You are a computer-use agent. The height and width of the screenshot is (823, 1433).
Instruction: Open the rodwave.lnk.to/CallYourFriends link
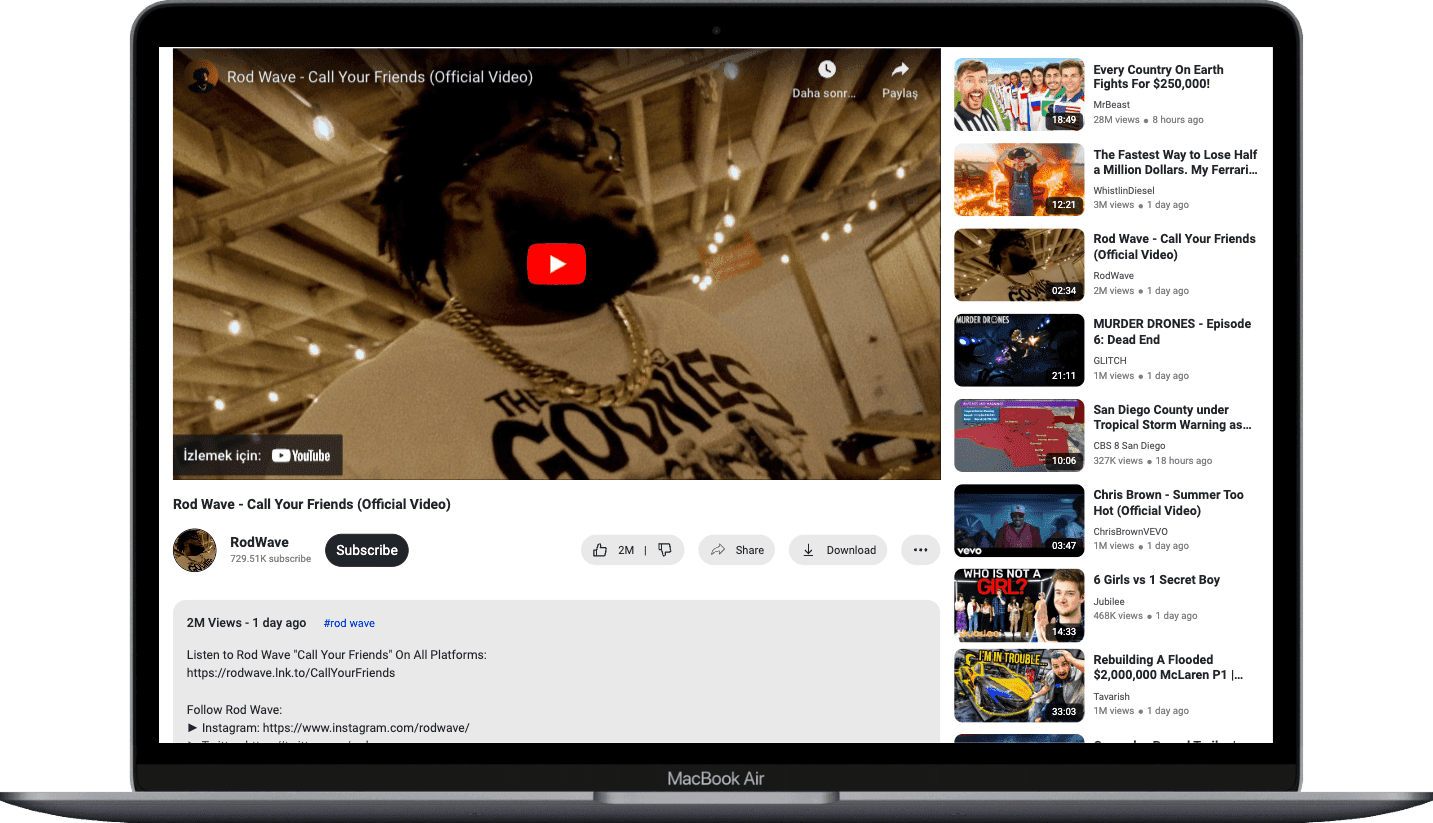point(291,673)
